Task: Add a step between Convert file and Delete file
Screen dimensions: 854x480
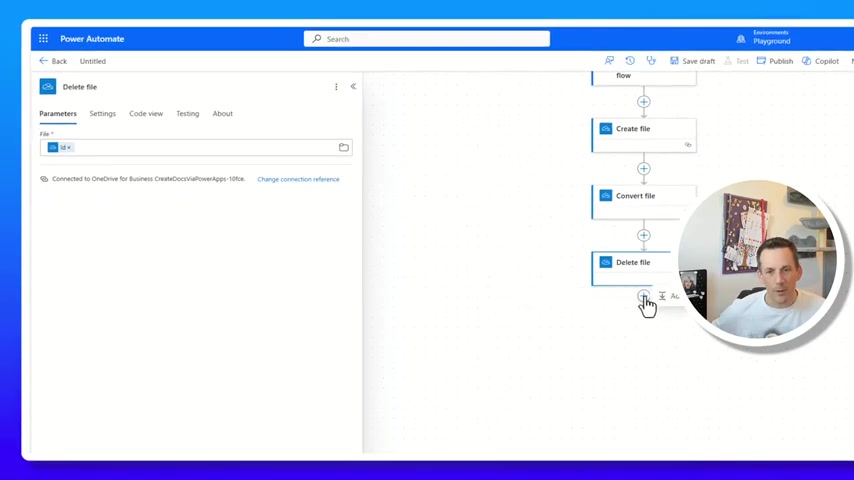Action: (643, 236)
